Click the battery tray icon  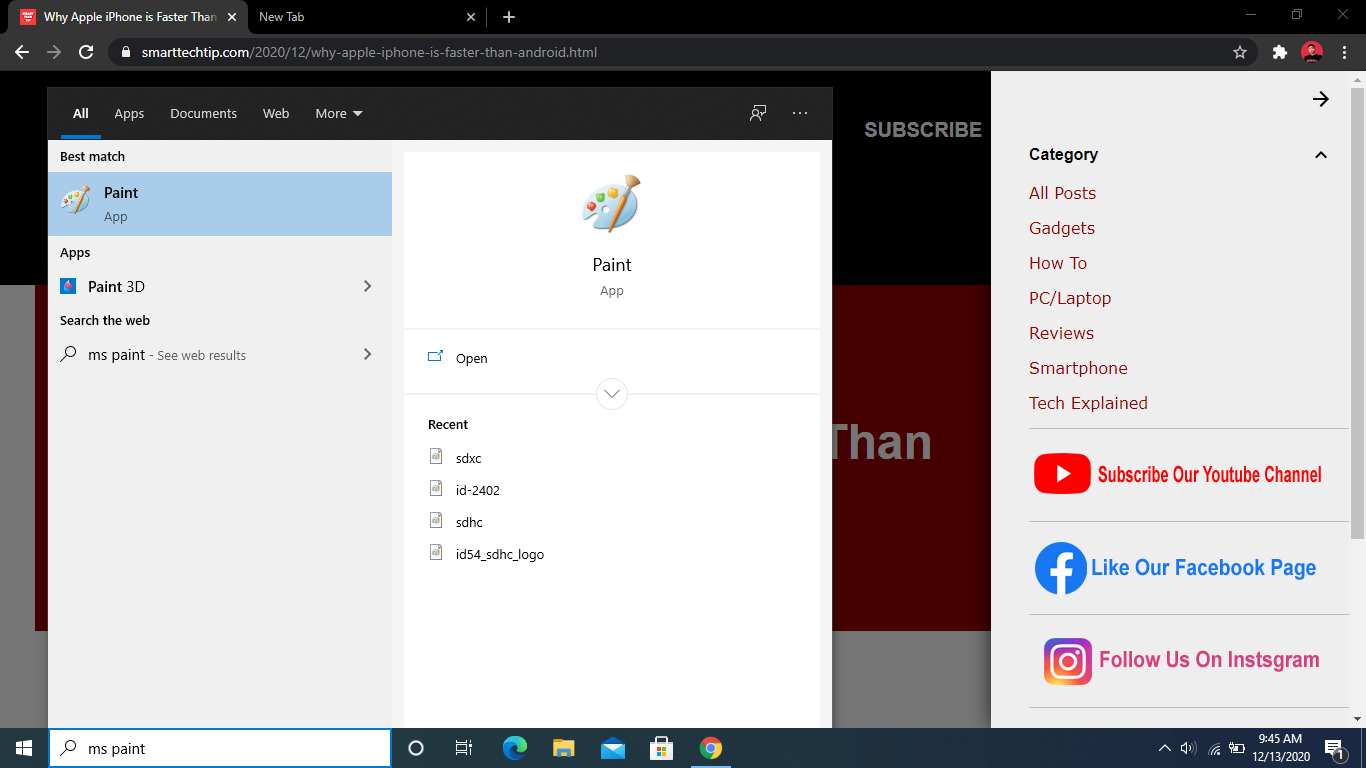tap(1237, 748)
